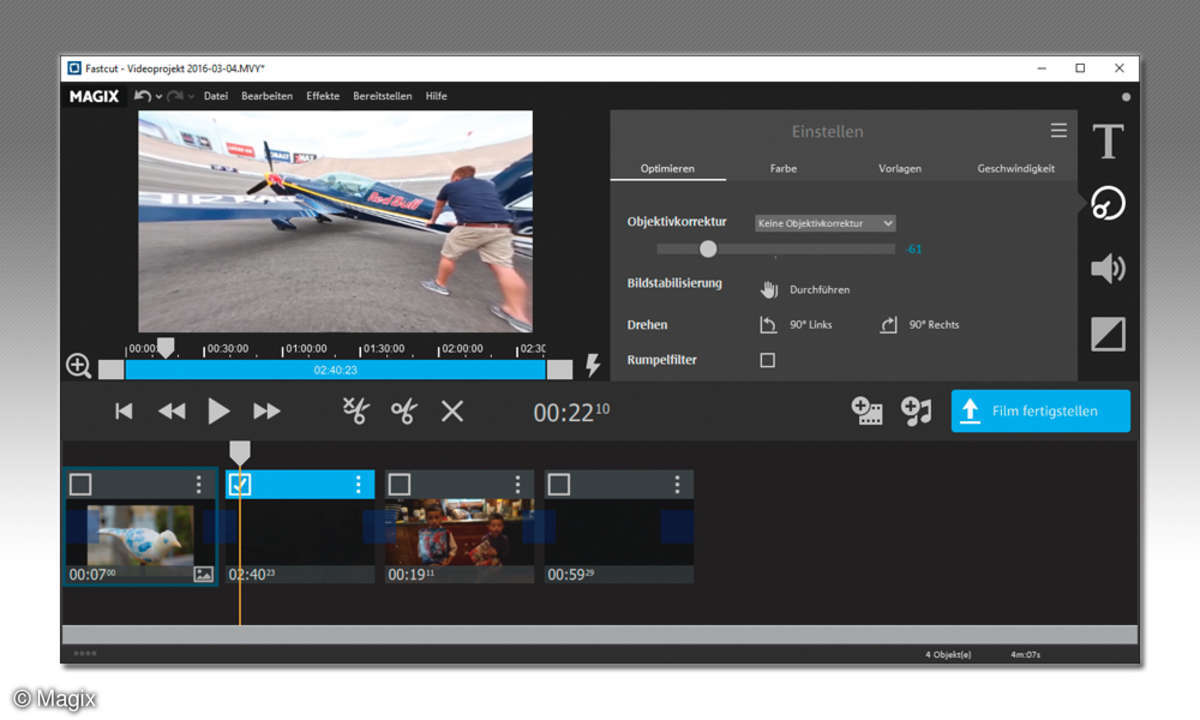Image resolution: width=1200 pixels, height=720 pixels.
Task: Click the "4 Objekt(e)" status text
Action: click(948, 655)
